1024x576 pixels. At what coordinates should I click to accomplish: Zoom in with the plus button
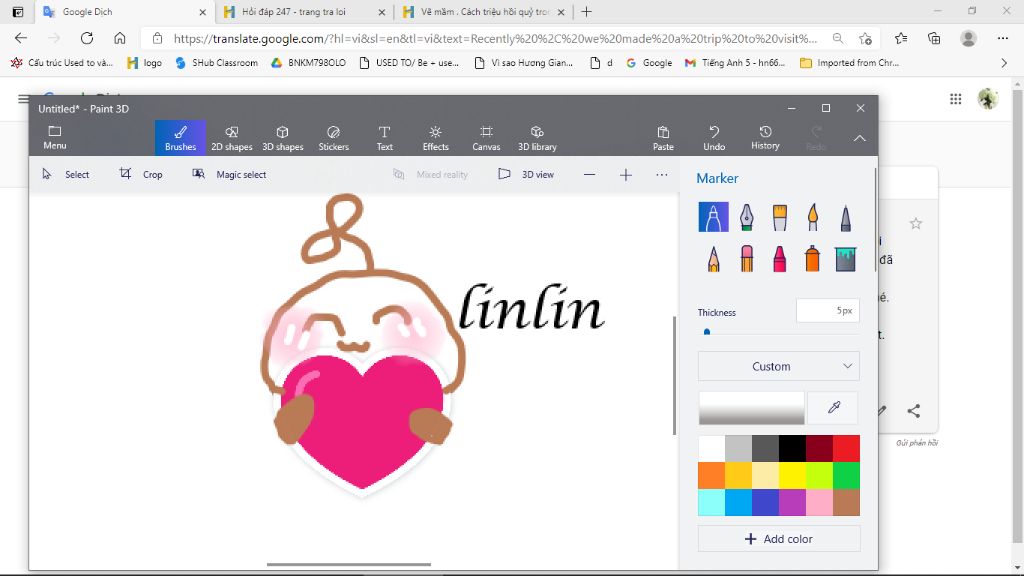click(x=626, y=174)
